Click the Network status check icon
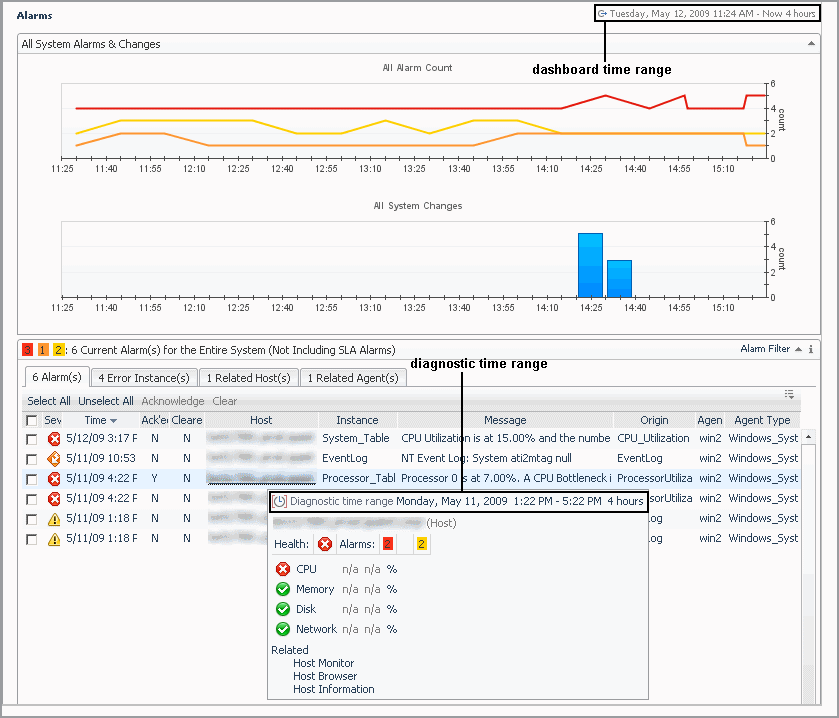This screenshot has width=839, height=718. tap(282, 629)
